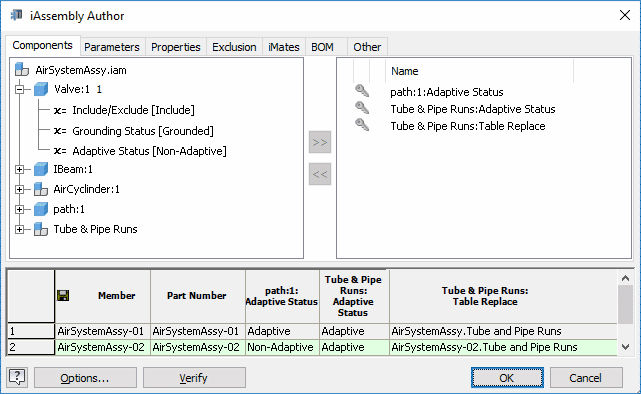Select Tube & Pipe Runs:Table Replace list entry
The image size is (641, 394).
tap(468, 126)
